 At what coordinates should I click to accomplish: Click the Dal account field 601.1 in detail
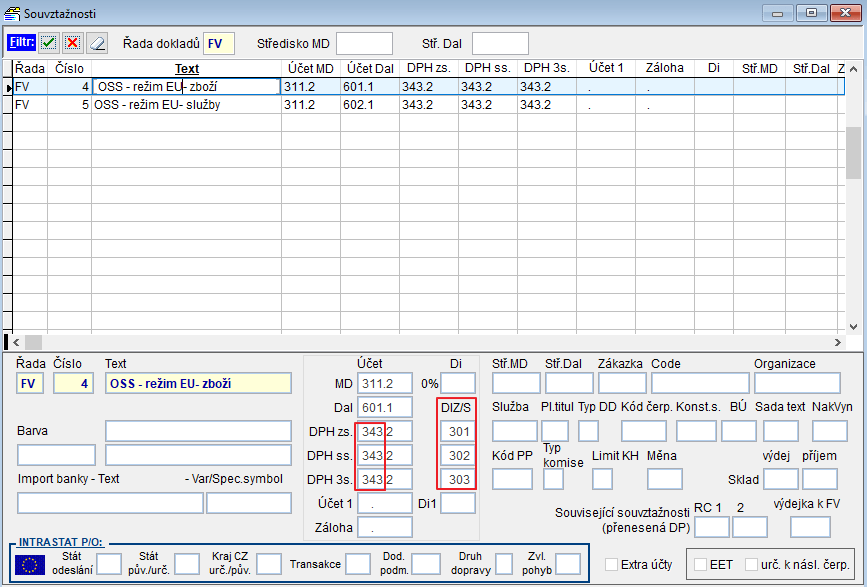coord(385,408)
